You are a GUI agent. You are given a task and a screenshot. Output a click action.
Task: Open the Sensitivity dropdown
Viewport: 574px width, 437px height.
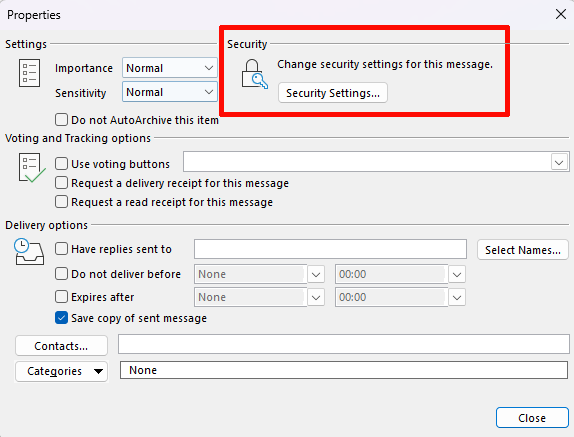click(170, 92)
